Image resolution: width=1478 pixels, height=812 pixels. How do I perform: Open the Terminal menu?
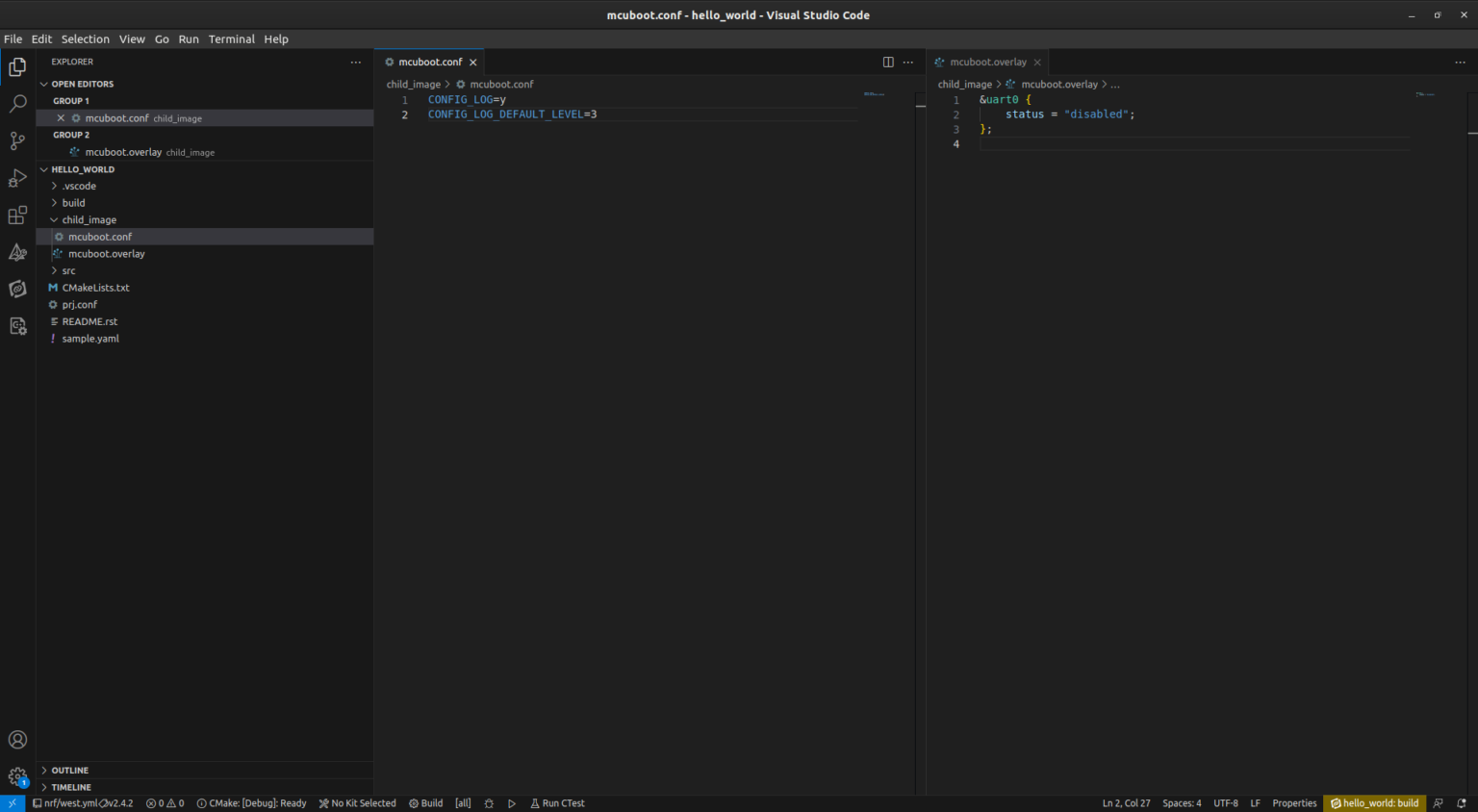231,39
